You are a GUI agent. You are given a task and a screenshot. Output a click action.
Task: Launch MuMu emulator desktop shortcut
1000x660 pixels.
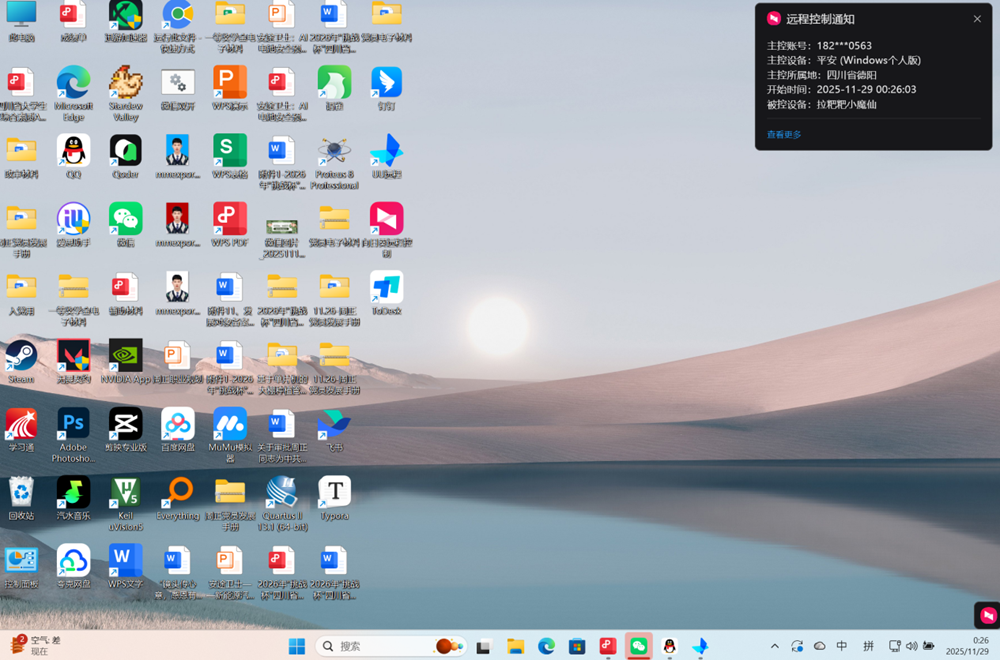tap(229, 426)
